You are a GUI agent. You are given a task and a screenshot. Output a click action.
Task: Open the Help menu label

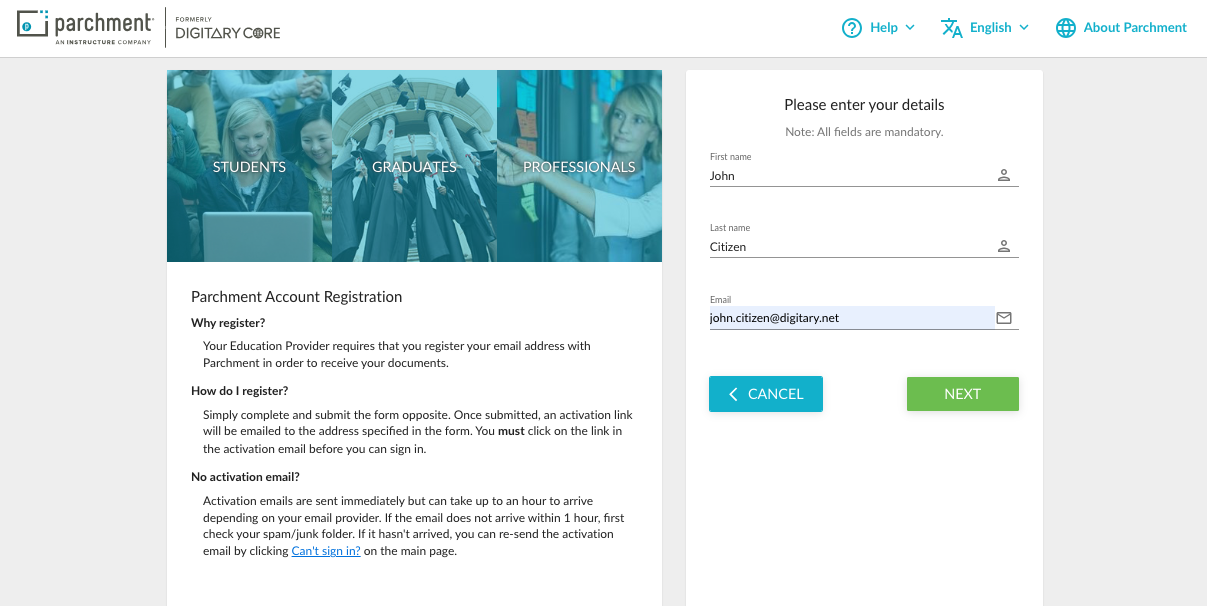884,28
